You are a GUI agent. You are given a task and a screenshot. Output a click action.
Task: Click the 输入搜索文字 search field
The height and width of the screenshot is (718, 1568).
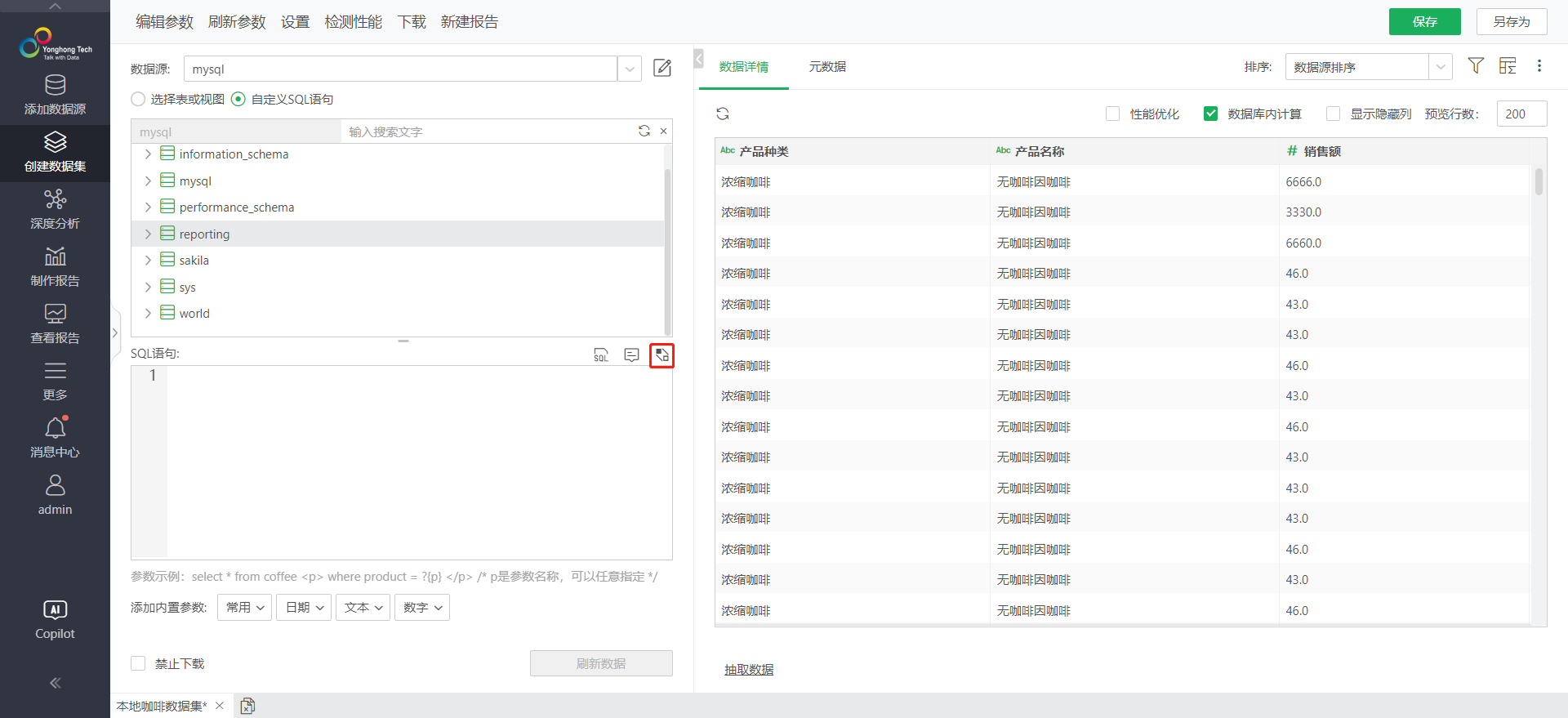[x=488, y=132]
